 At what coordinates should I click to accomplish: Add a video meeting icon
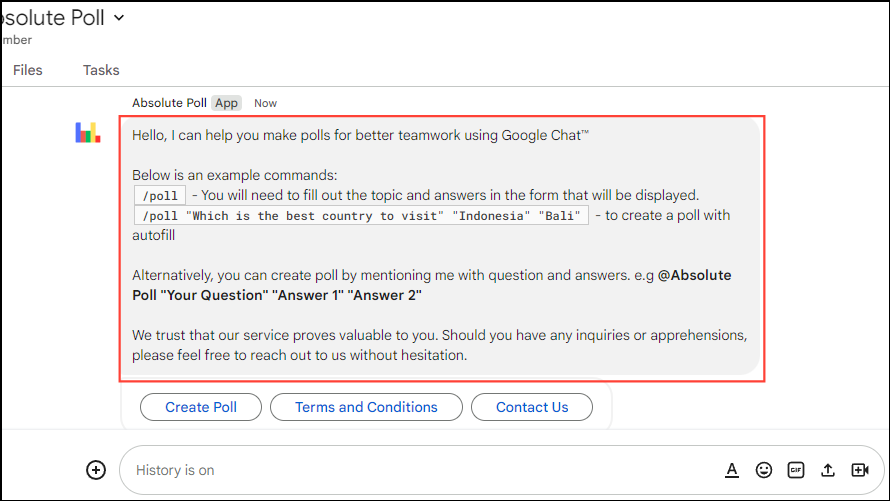click(x=860, y=470)
